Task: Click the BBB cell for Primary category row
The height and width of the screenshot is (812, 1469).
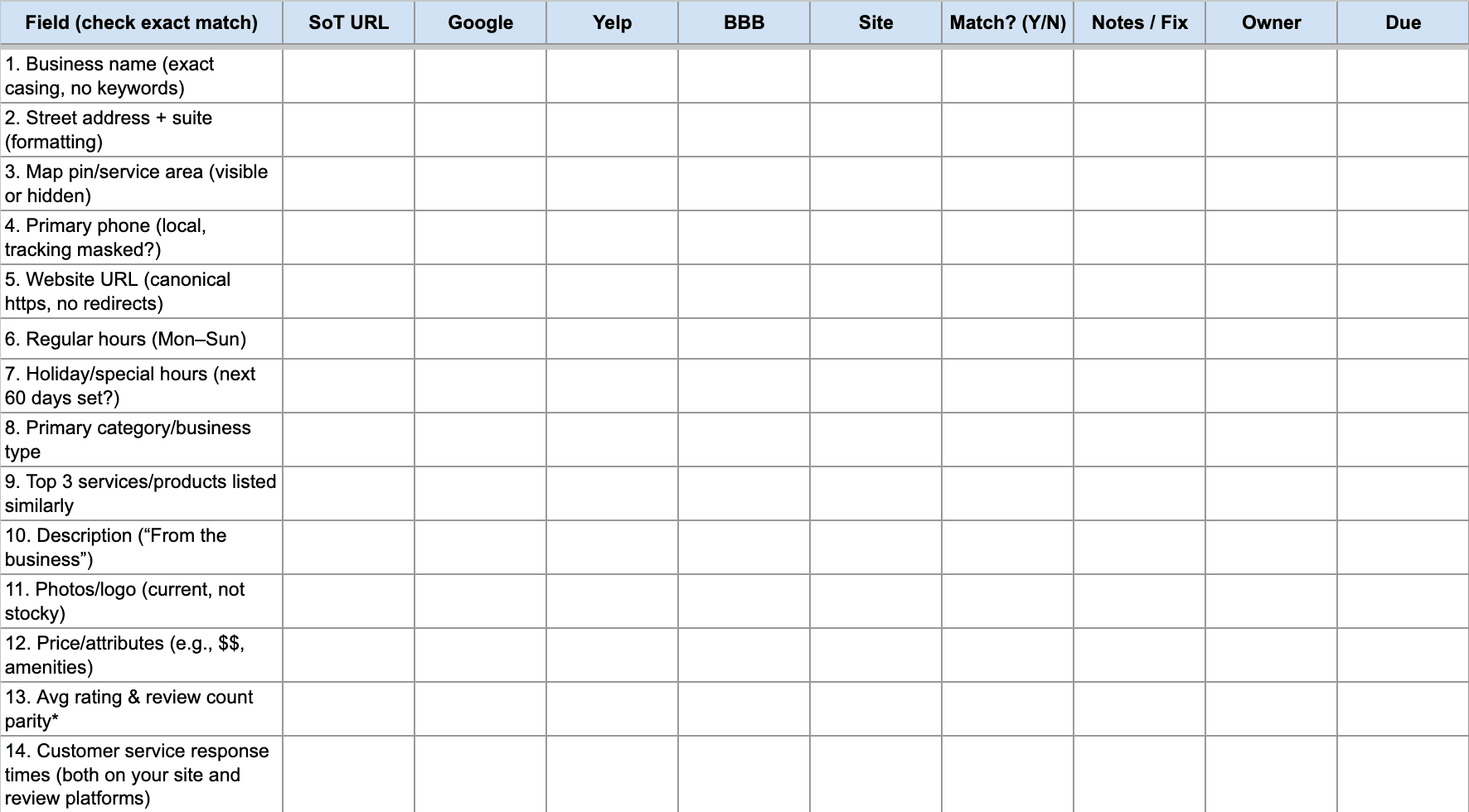Action: tap(744, 440)
